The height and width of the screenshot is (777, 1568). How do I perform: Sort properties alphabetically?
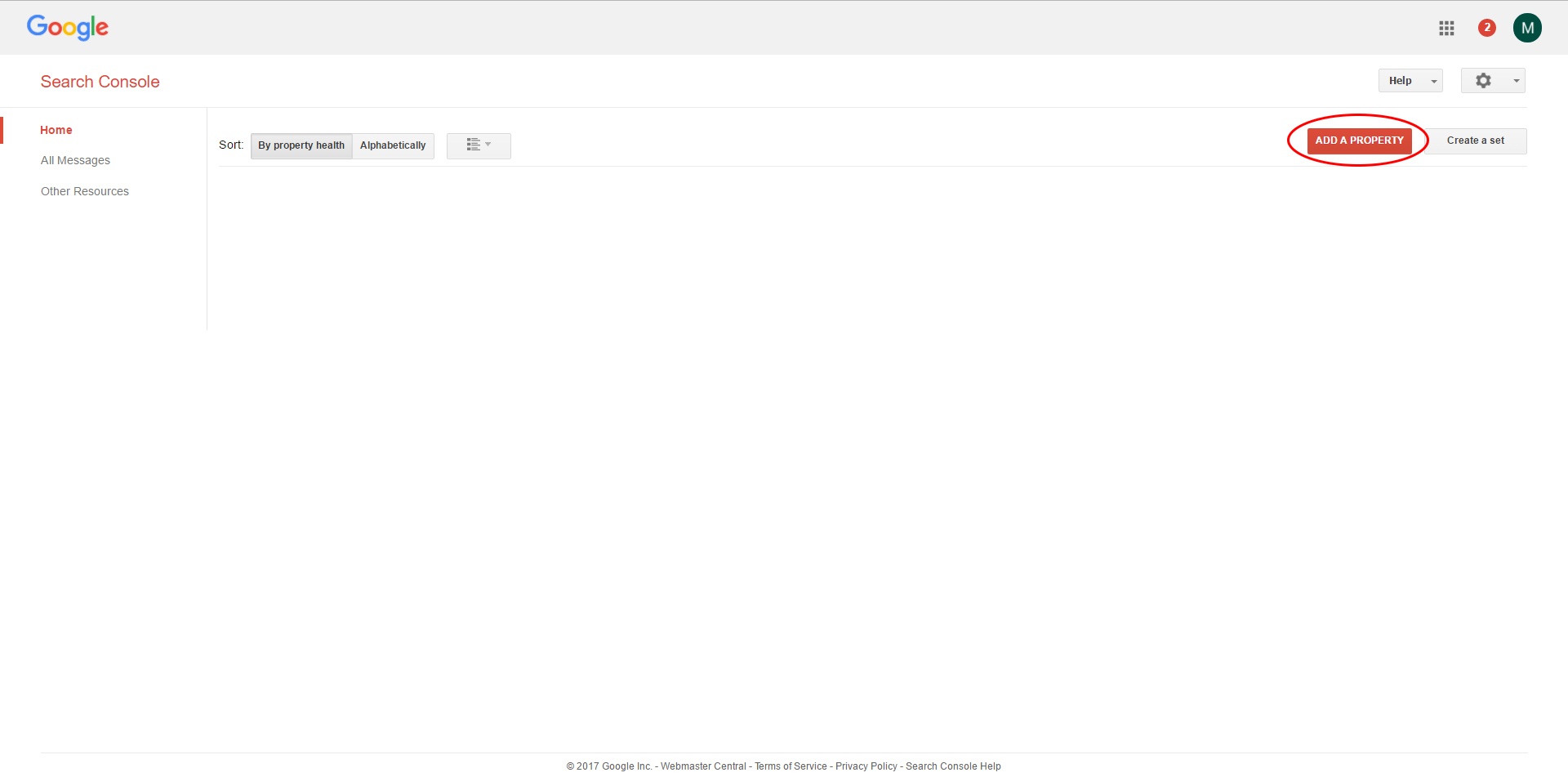pos(393,145)
